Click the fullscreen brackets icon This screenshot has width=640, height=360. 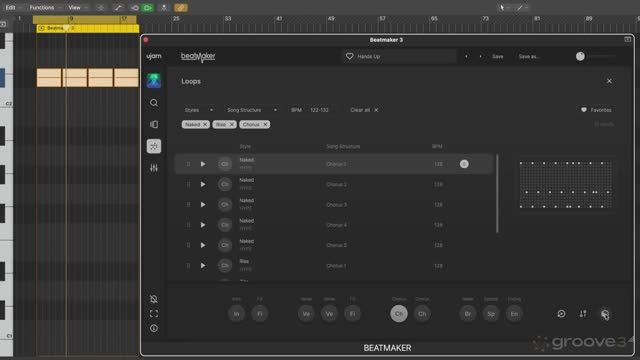point(154,313)
